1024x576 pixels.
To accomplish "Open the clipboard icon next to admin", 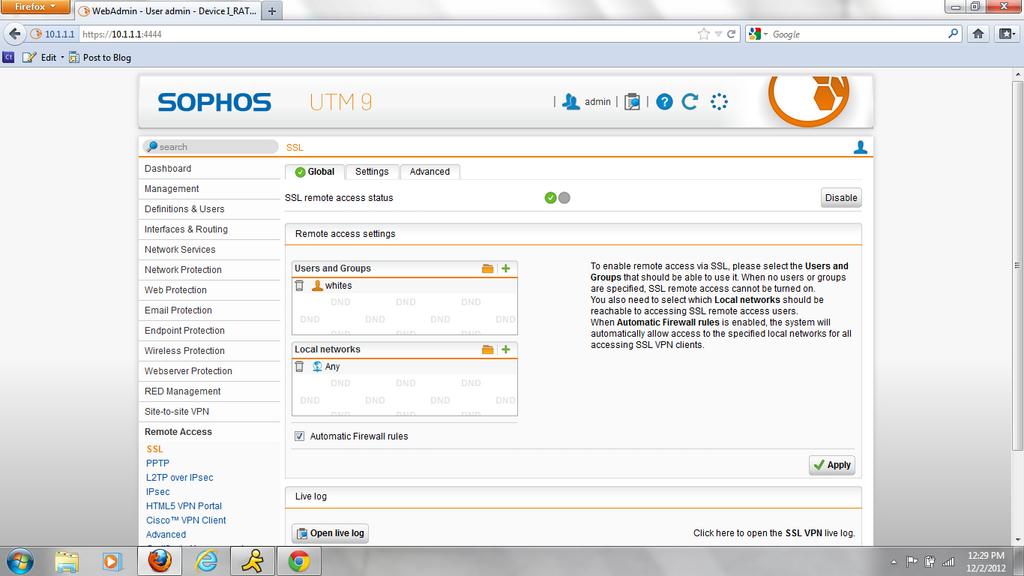I will coord(632,102).
